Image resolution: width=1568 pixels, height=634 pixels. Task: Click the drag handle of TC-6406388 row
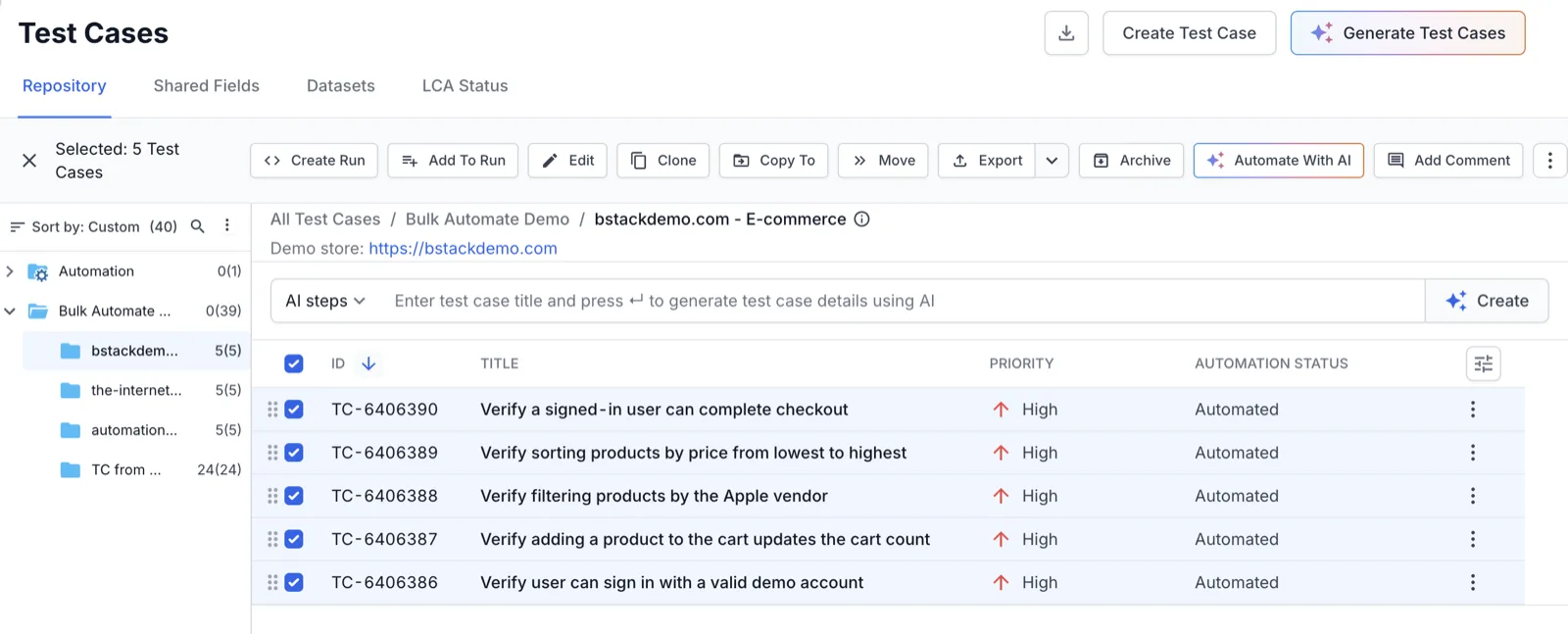tap(272, 496)
